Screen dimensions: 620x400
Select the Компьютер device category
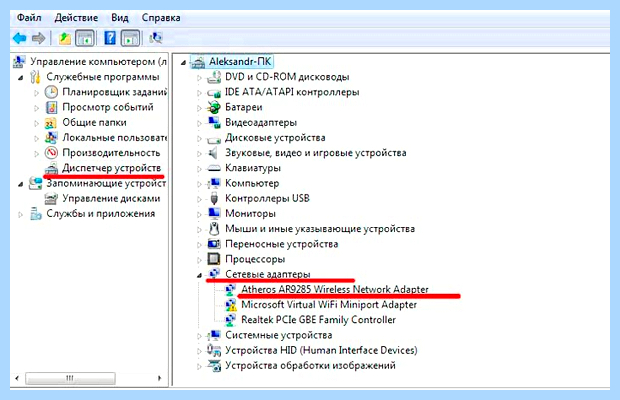(252, 183)
